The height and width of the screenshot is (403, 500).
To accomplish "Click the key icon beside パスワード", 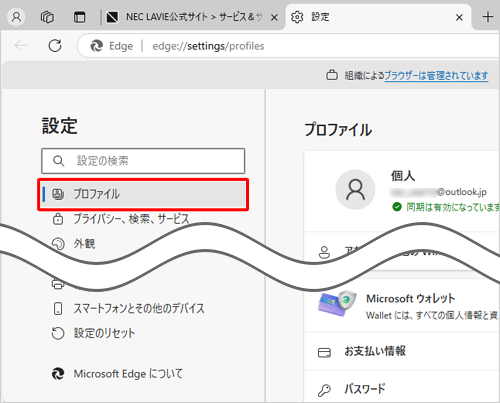I will 324,390.
